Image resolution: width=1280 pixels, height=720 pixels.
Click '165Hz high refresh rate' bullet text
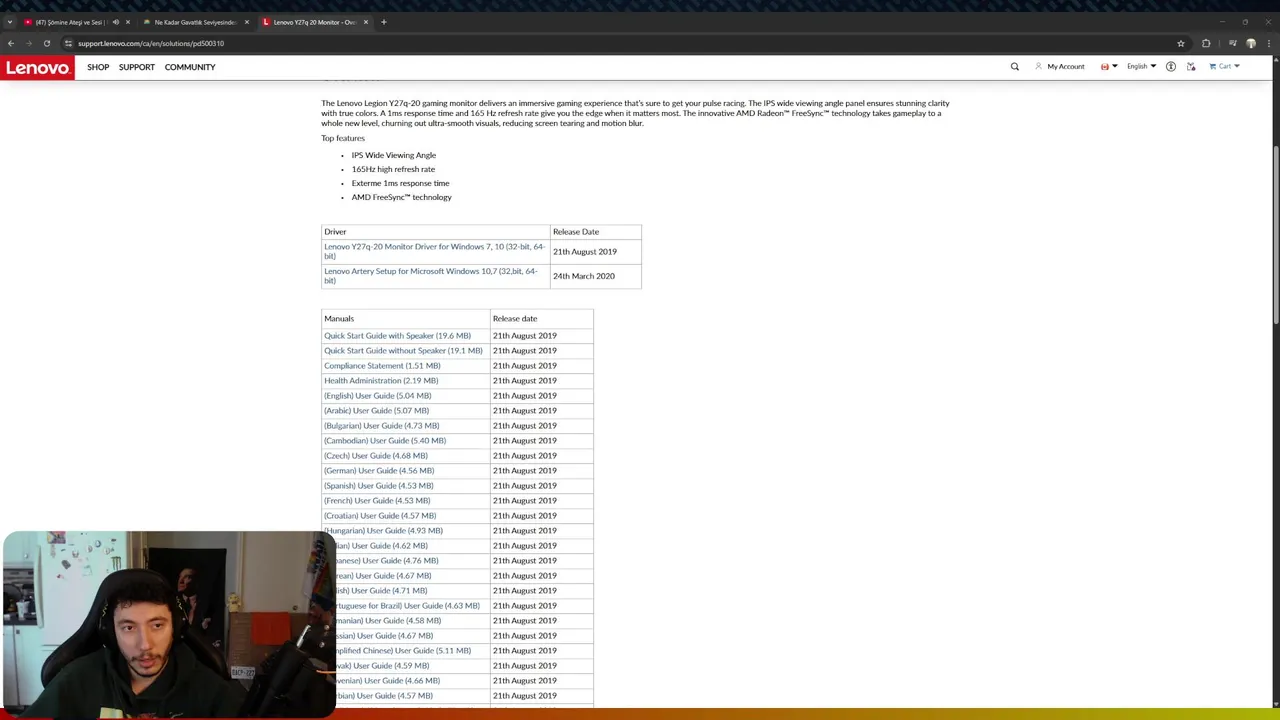393,169
